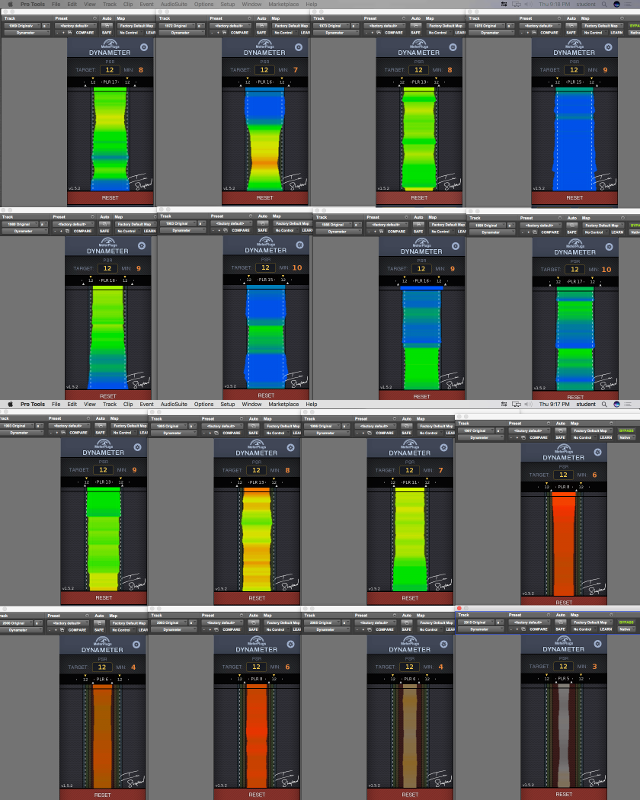This screenshot has height=800, width=640.
Task: Open track selector dropdown in the MIN 3 window
Action: point(477,622)
